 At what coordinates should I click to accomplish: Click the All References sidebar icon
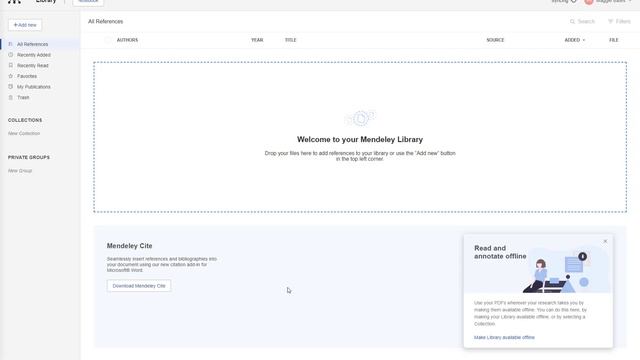click(x=11, y=44)
